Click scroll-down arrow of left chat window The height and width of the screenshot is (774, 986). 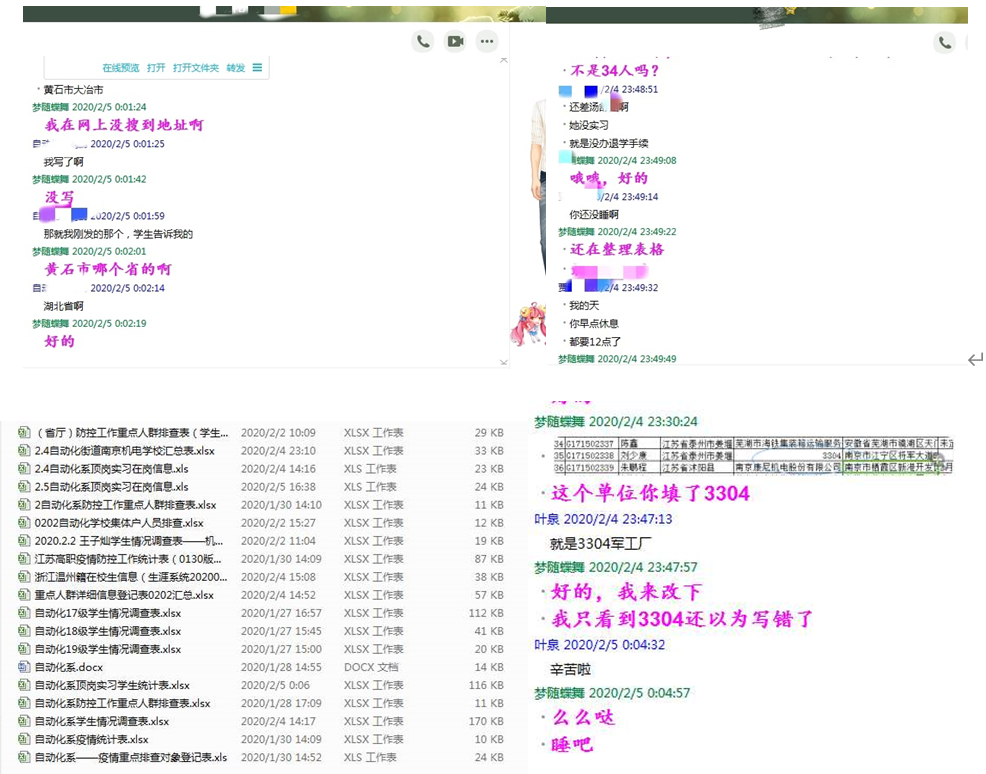point(503,361)
